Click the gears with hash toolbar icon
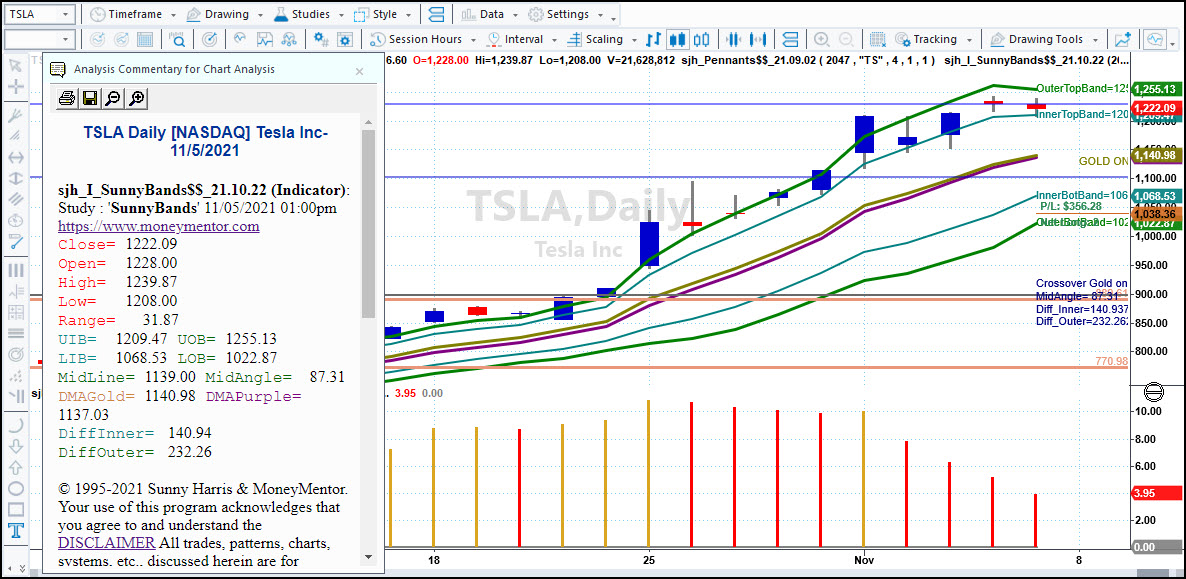Image resolution: width=1186 pixels, height=579 pixels. [x=321, y=39]
